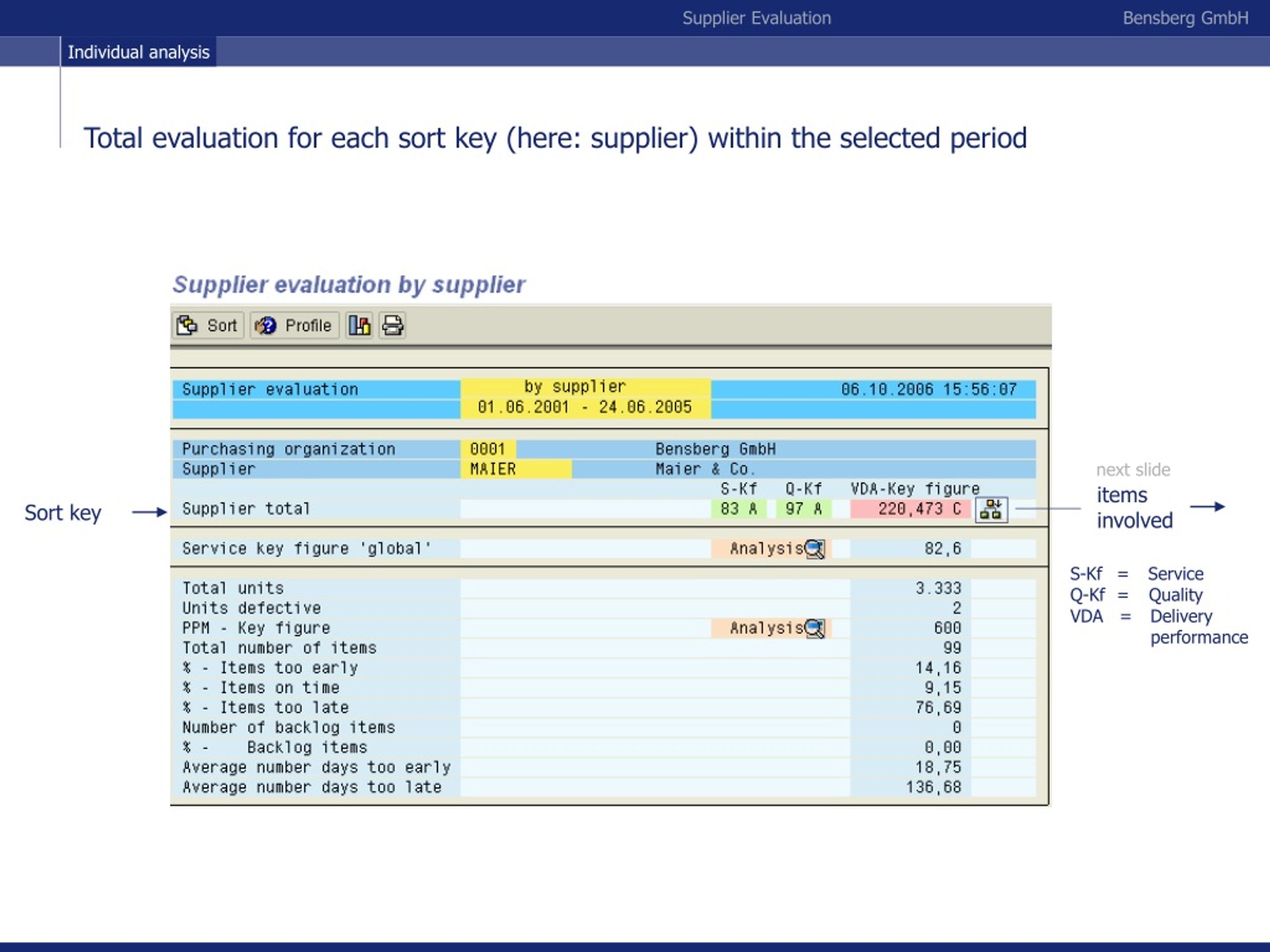This screenshot has width=1270, height=952.
Task: Click % Items too late value 76,69
Action: [938, 708]
